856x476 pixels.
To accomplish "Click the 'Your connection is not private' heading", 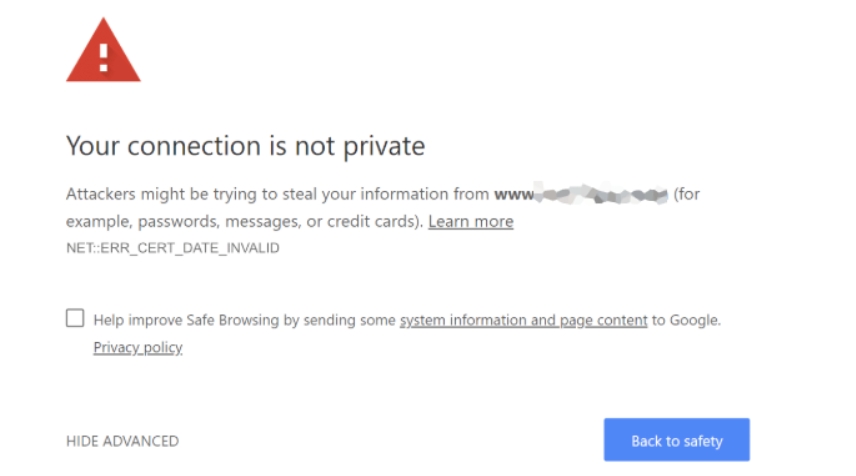I will click(x=245, y=146).
